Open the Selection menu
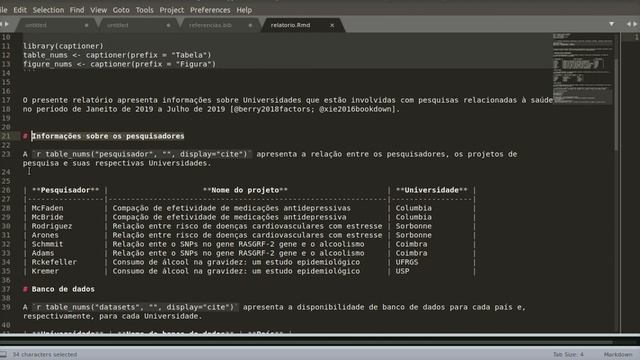640x360 pixels. click(48, 10)
